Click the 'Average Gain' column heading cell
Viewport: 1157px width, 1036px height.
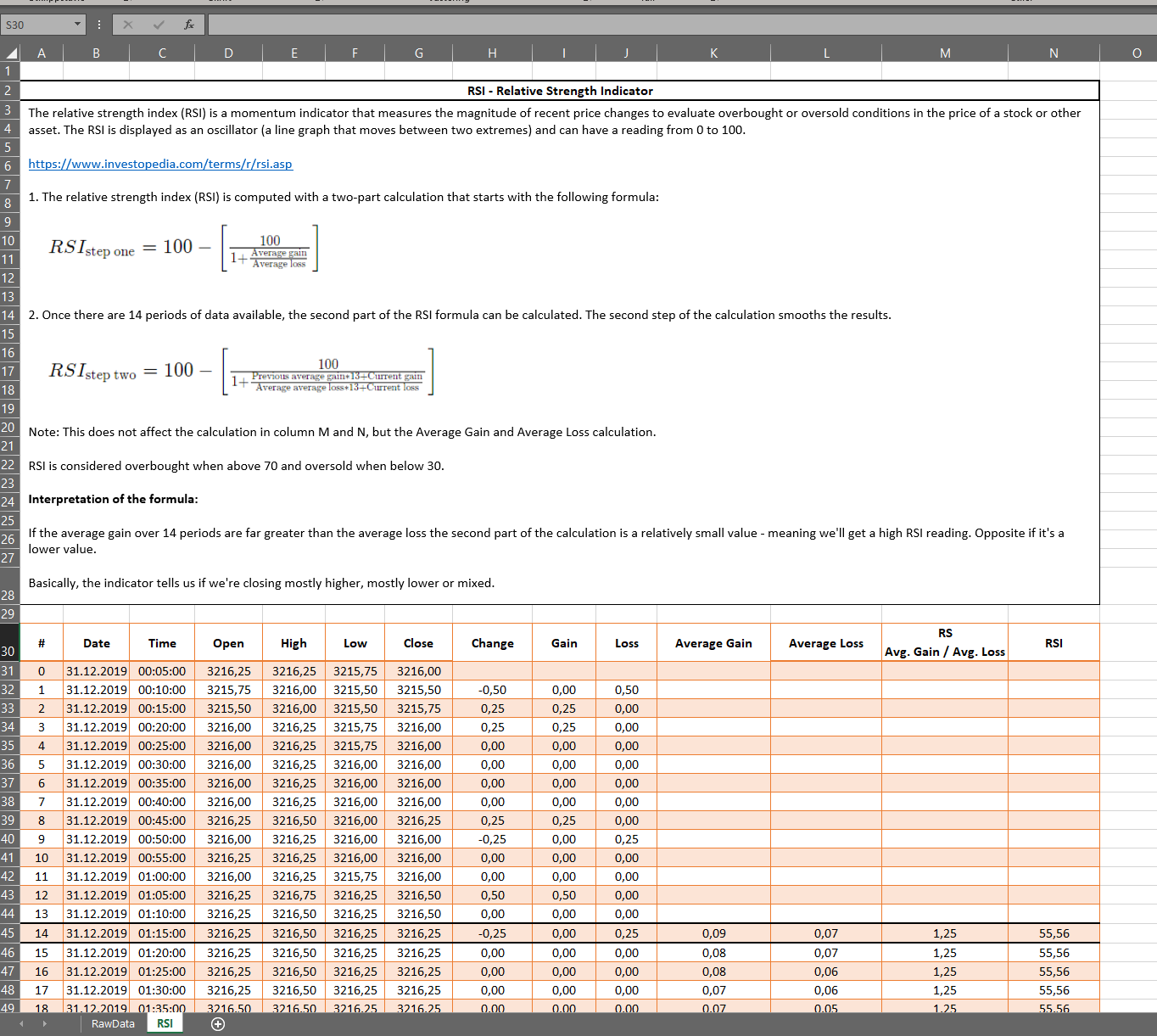coord(713,643)
